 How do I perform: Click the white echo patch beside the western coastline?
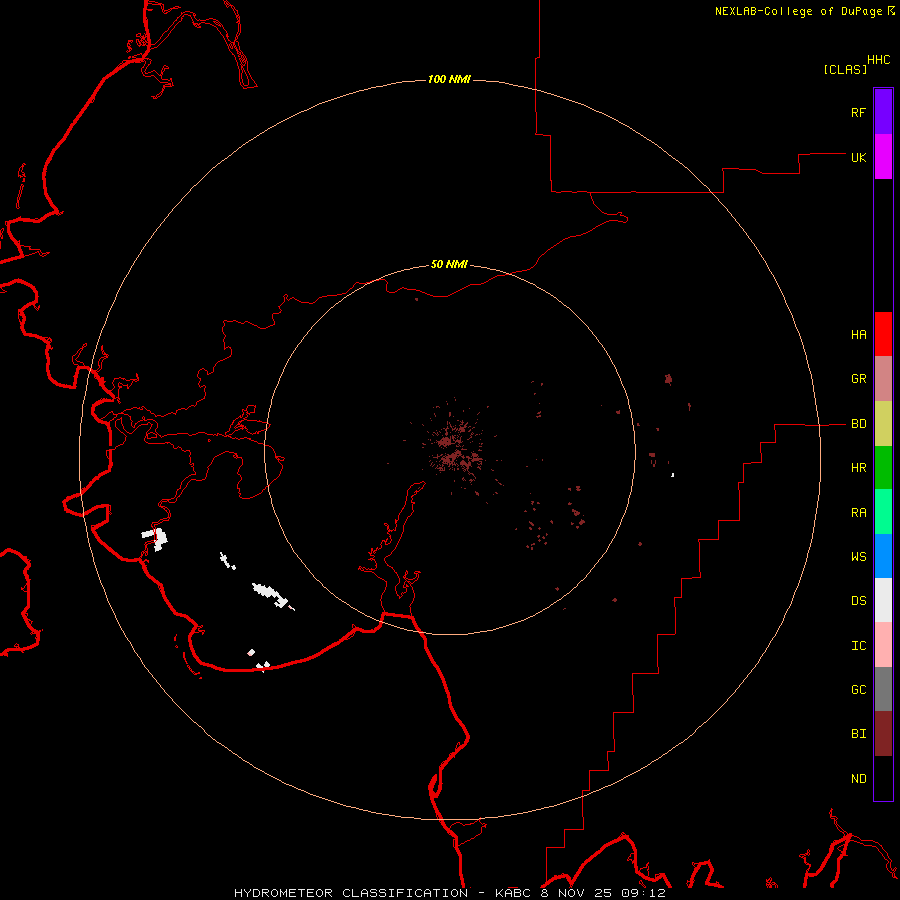point(156,539)
